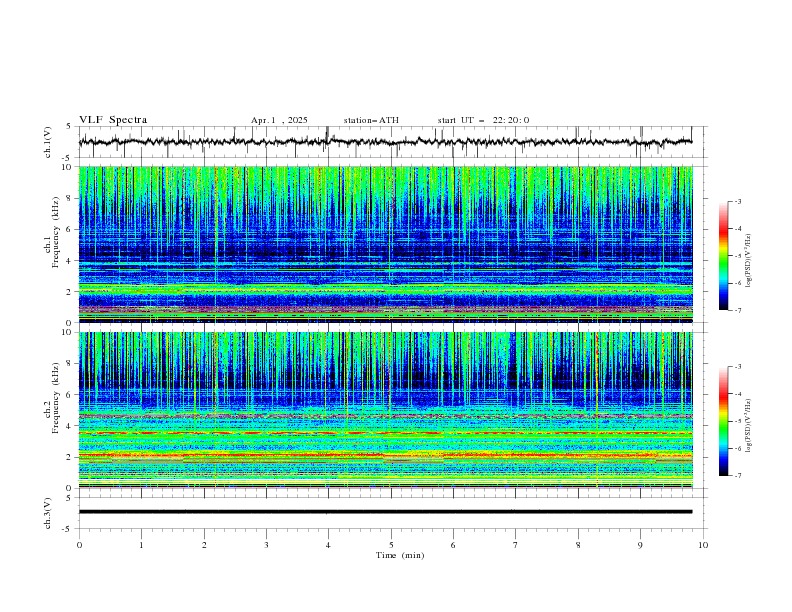Click the time axis tick label "9"

click(640, 545)
